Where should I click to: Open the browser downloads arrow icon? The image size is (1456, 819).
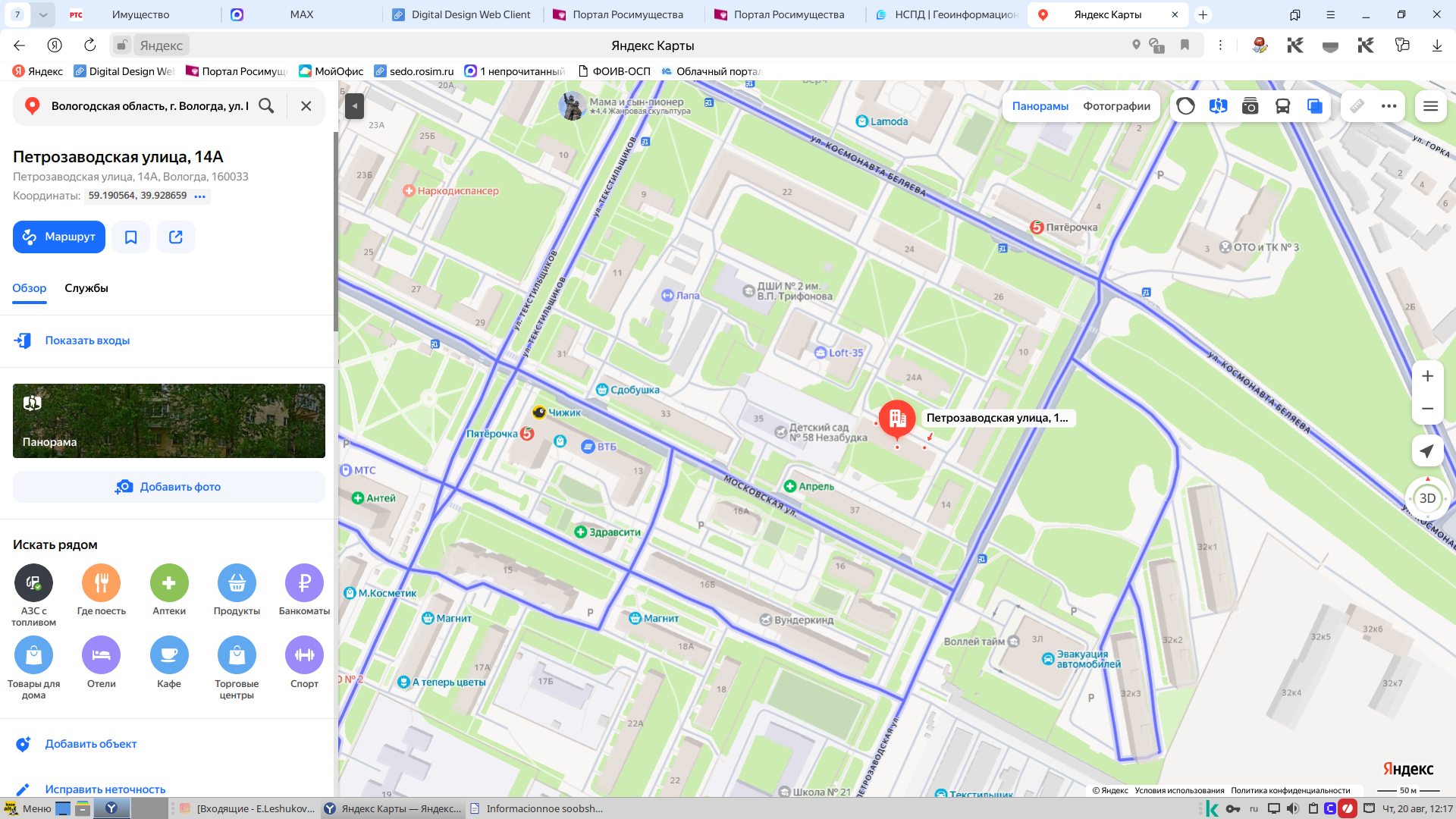pos(1437,45)
